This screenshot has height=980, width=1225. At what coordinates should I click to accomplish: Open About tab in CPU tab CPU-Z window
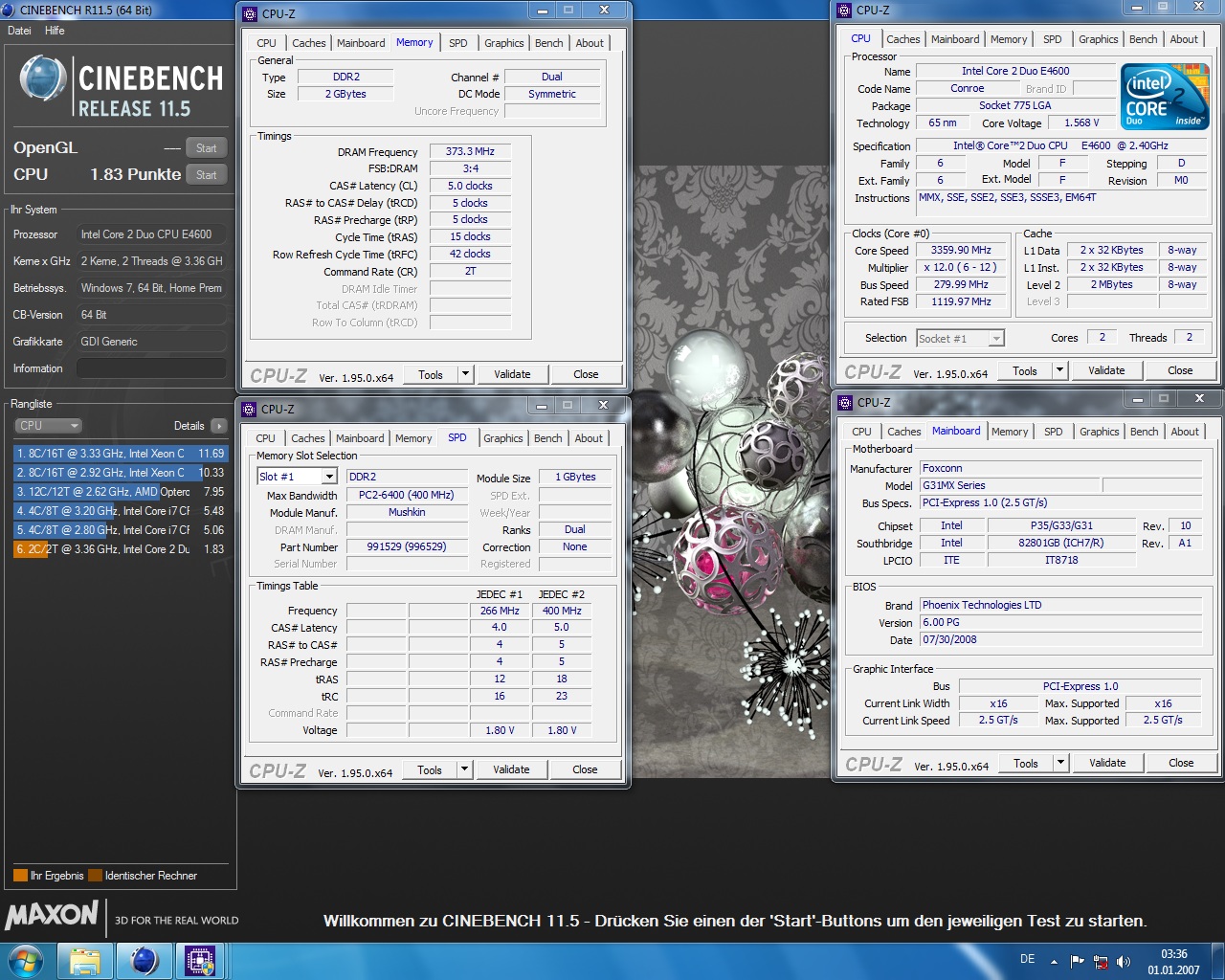(x=1184, y=39)
